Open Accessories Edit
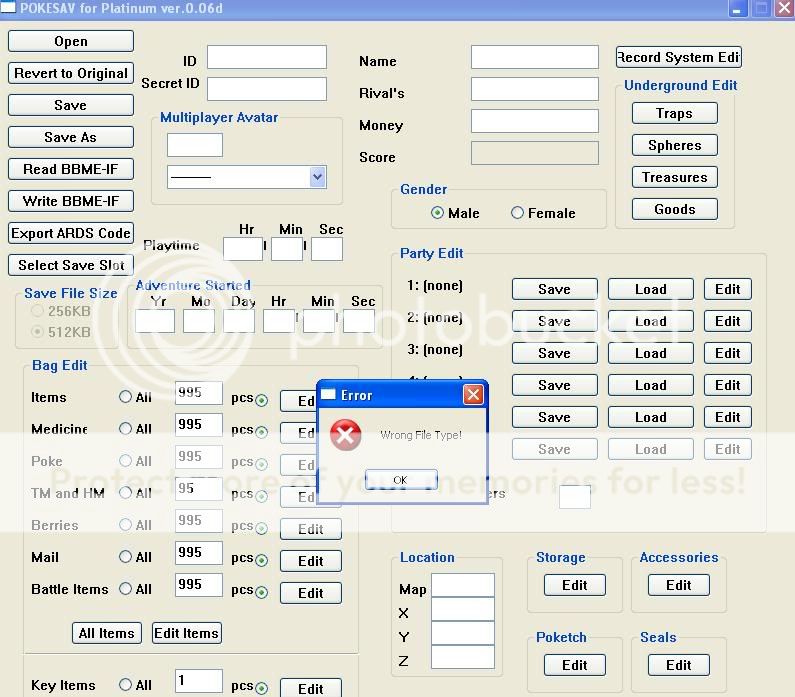 (x=678, y=585)
